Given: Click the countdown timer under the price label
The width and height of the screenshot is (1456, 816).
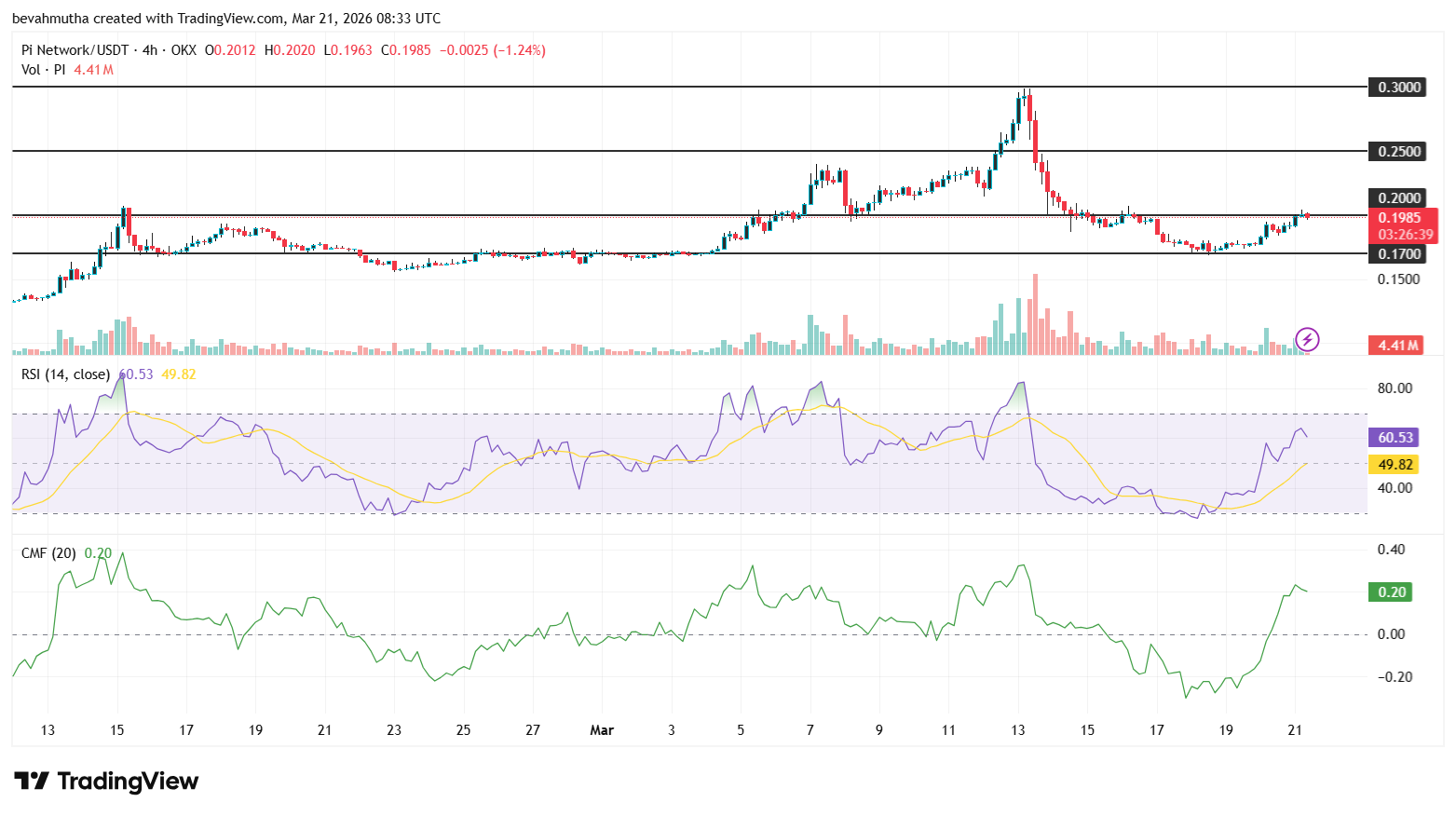Looking at the screenshot, I should click(x=1406, y=235).
